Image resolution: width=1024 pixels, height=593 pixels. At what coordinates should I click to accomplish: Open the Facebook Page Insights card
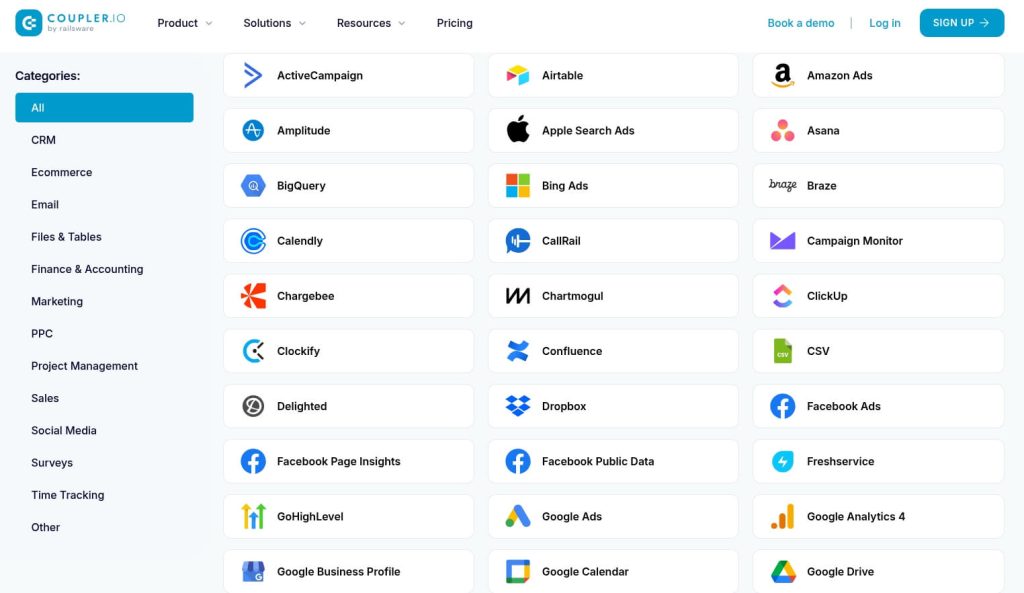[x=348, y=461]
